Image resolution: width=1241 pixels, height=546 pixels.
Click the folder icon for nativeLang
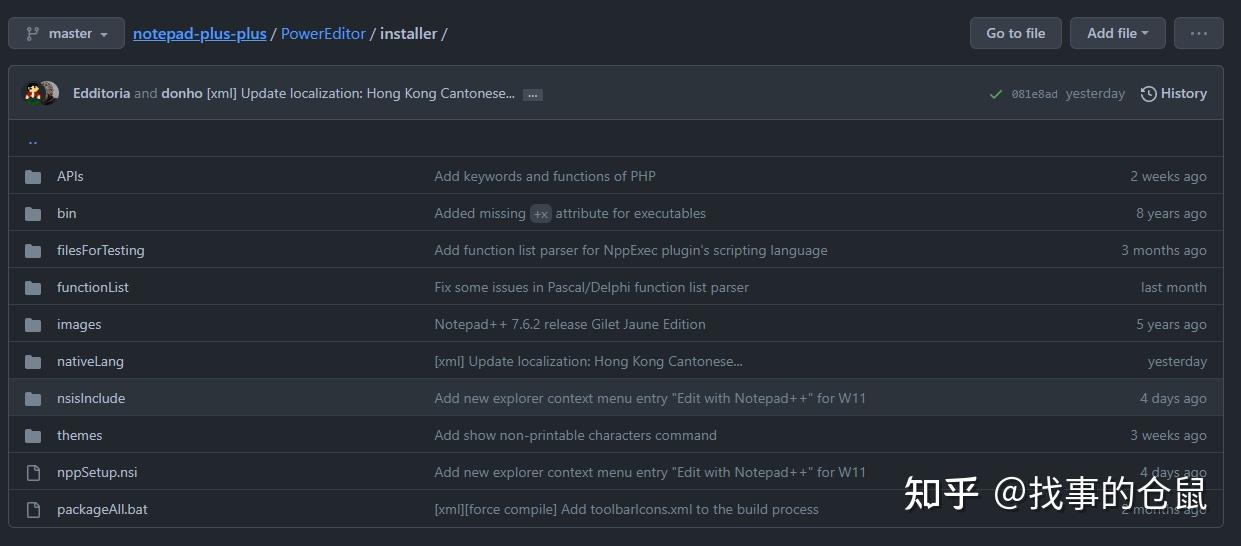pyautogui.click(x=33, y=362)
